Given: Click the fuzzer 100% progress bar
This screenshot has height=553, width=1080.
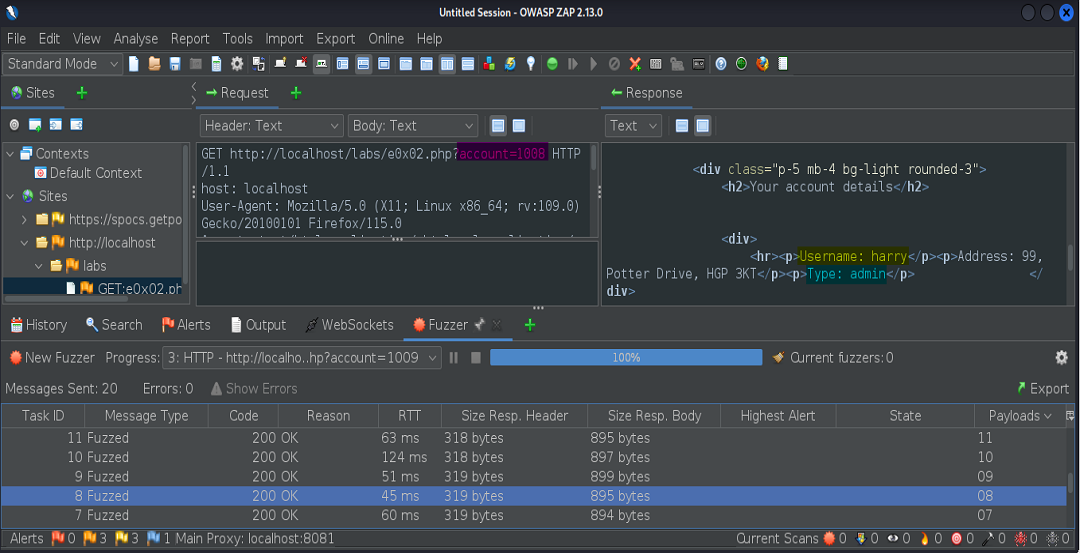Looking at the screenshot, I should coord(626,357).
